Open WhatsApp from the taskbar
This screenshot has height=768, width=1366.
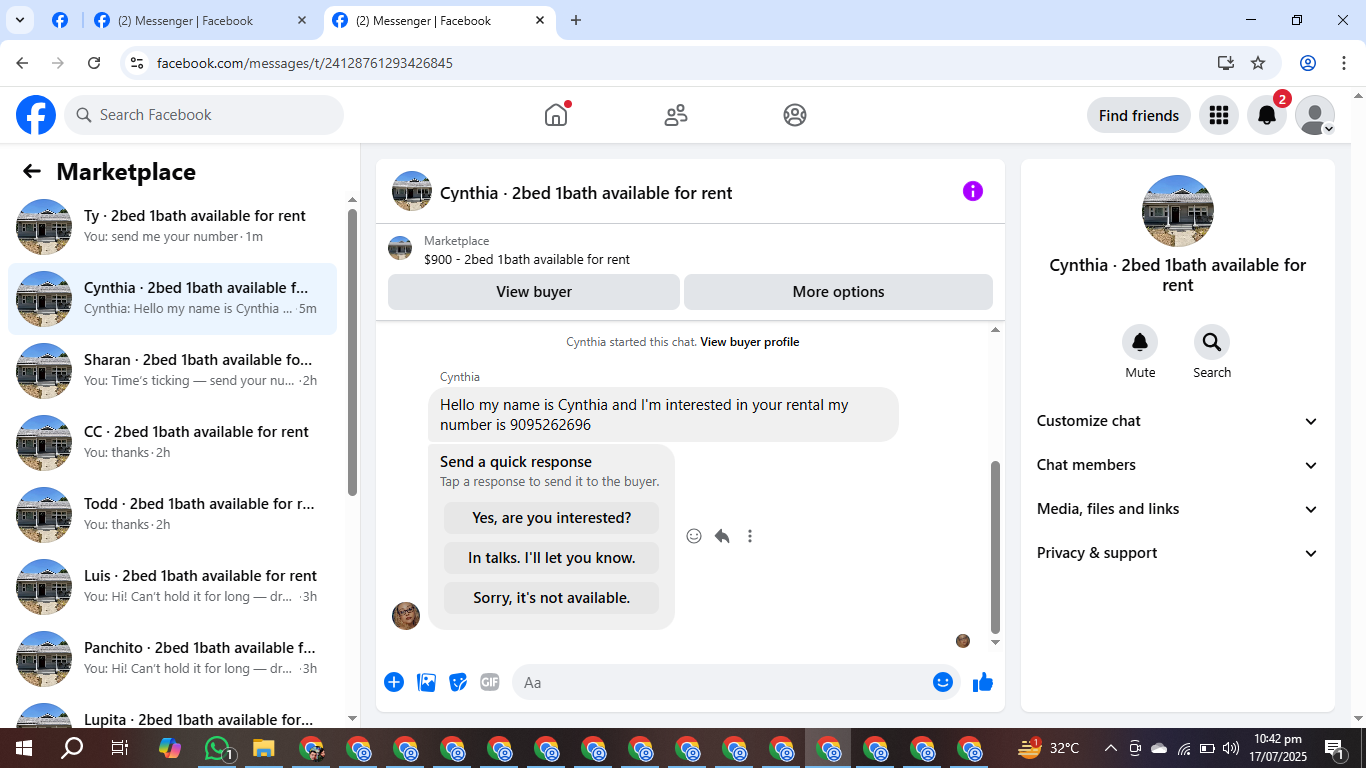click(x=217, y=748)
